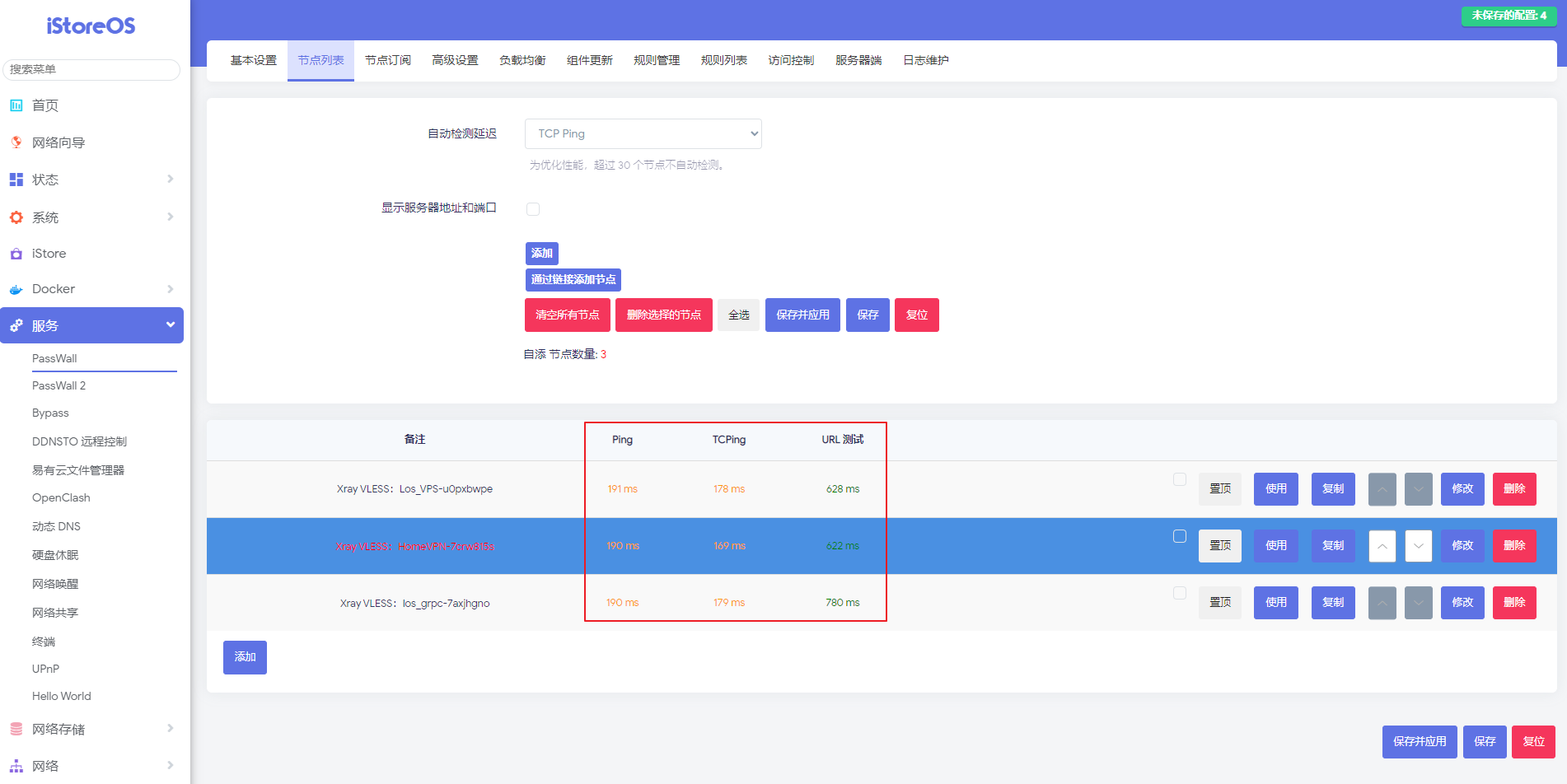1567x784 pixels.
Task: Open the 自动检测延迟 TCP Ping dropdown
Action: pyautogui.click(x=643, y=133)
